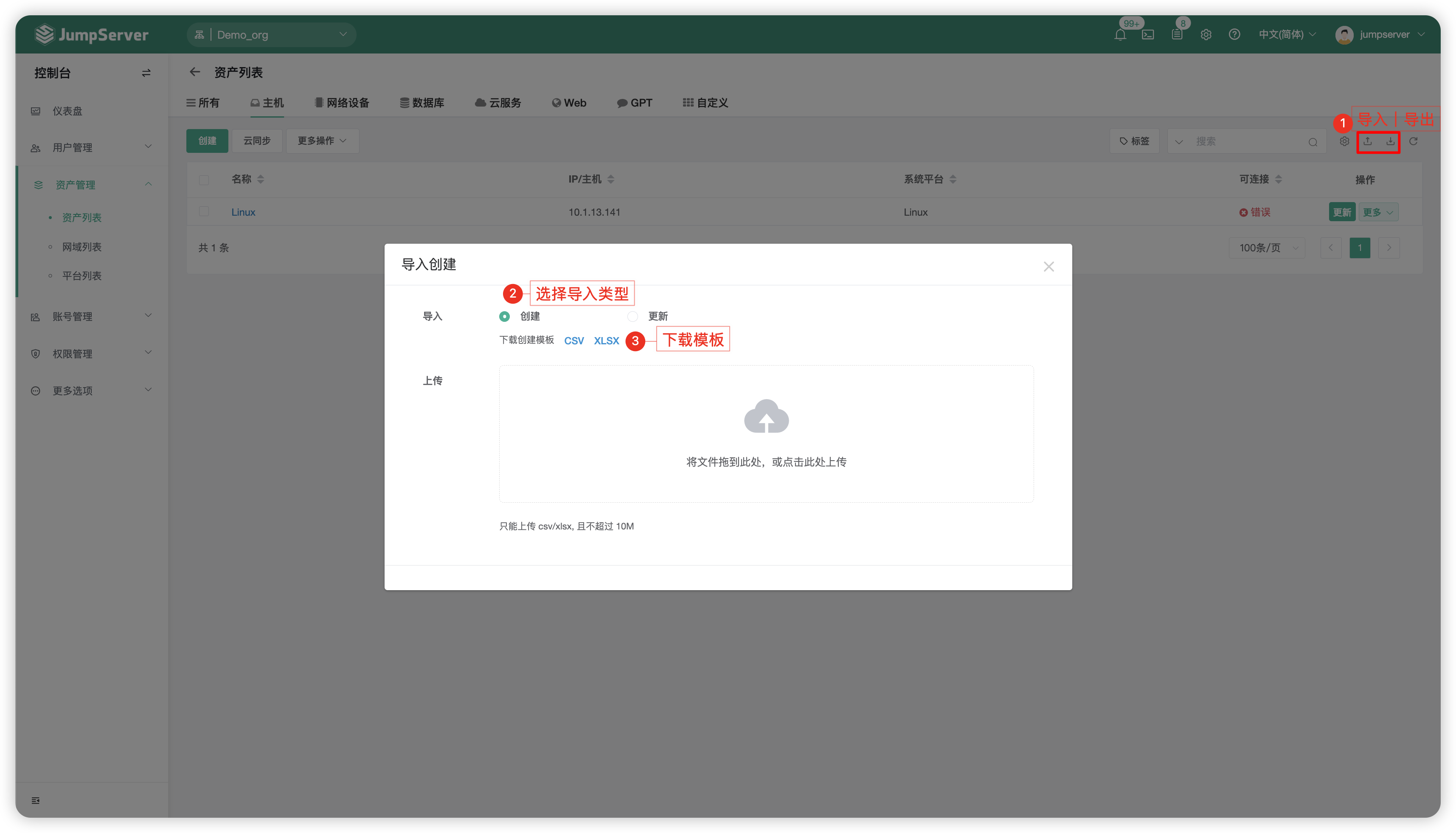The height and width of the screenshot is (833, 1456).
Task: Click the 标签 filter button
Action: (x=1135, y=141)
